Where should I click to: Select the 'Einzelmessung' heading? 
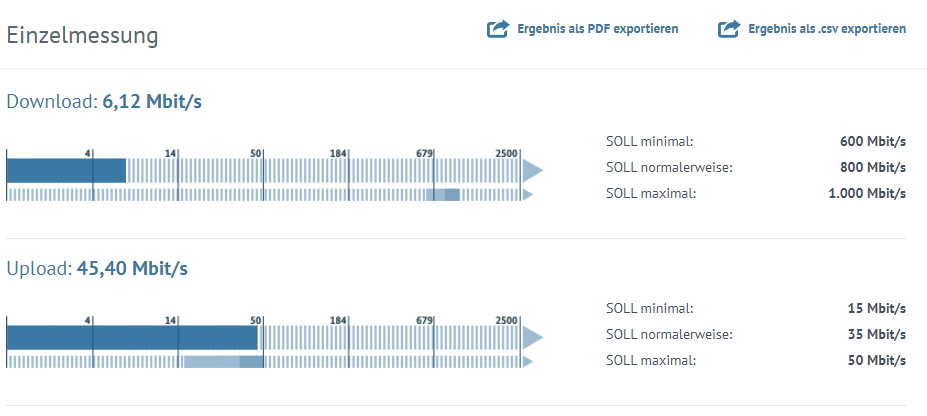tap(83, 36)
